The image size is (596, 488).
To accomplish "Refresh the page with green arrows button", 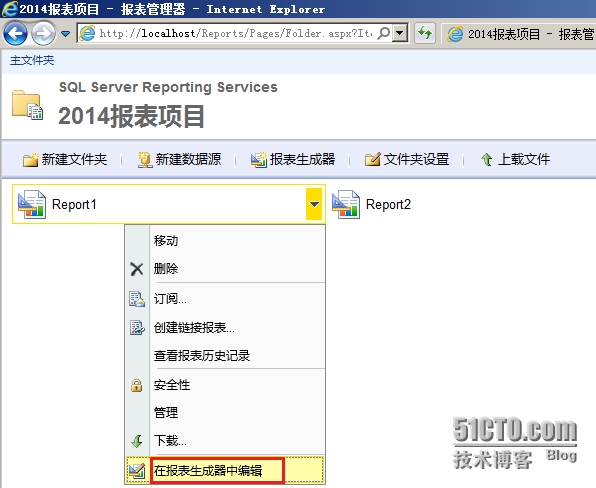I will point(425,33).
